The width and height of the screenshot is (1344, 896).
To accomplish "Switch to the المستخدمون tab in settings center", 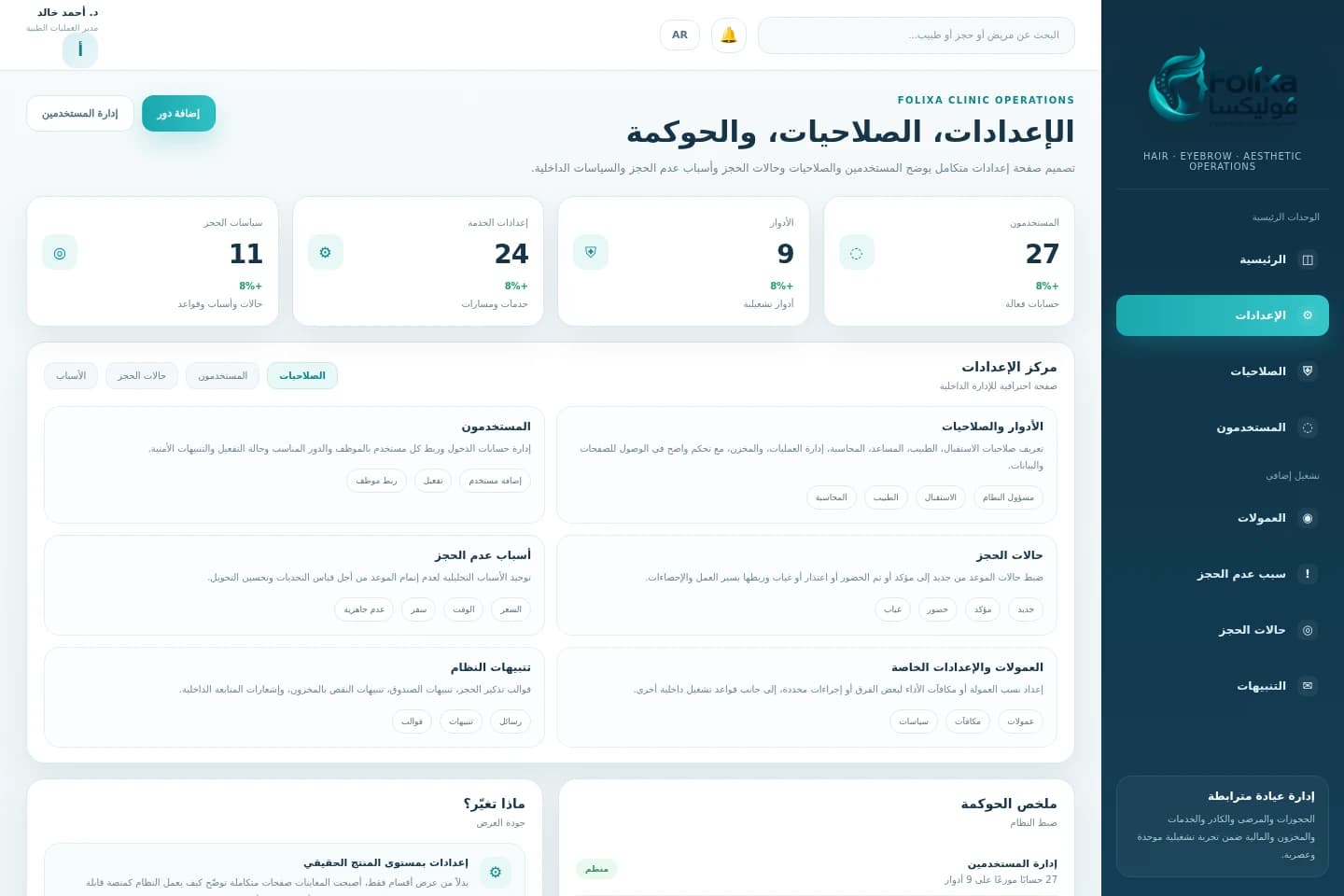I will (222, 376).
